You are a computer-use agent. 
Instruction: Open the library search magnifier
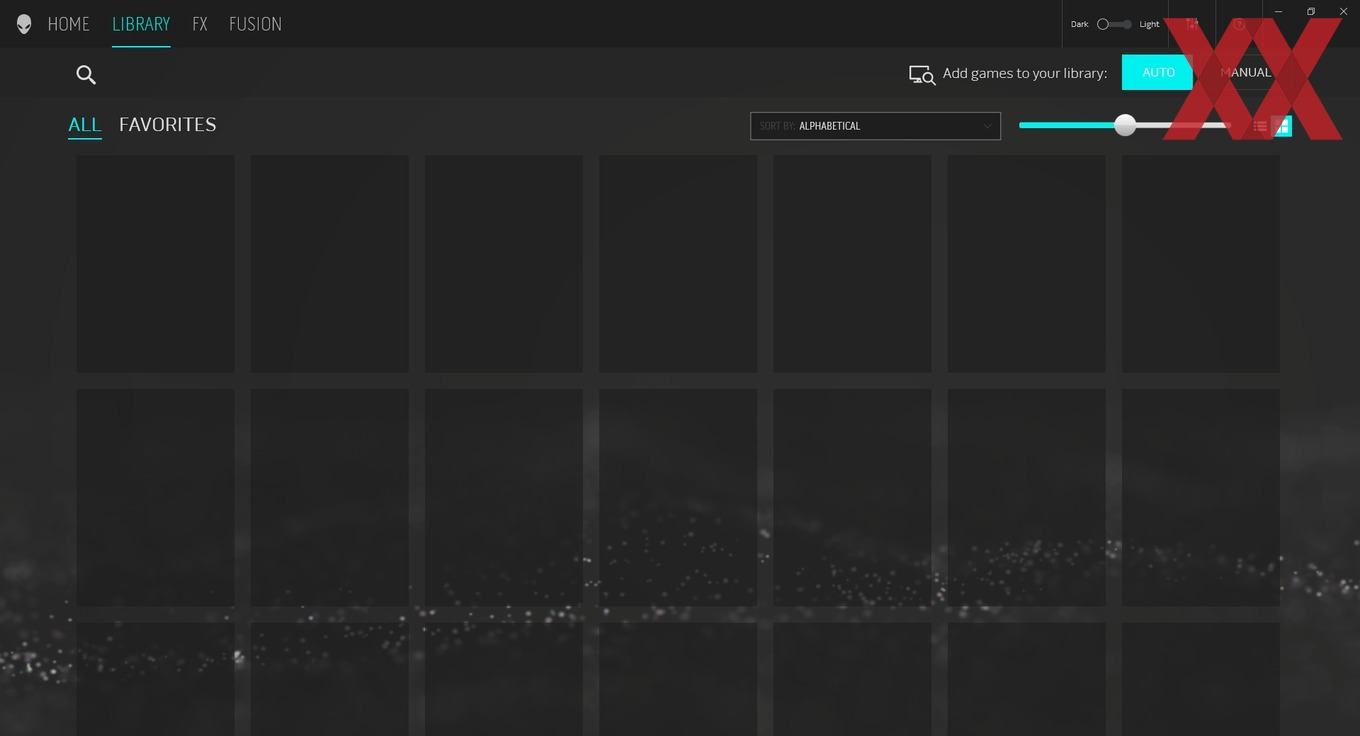[x=86, y=74]
